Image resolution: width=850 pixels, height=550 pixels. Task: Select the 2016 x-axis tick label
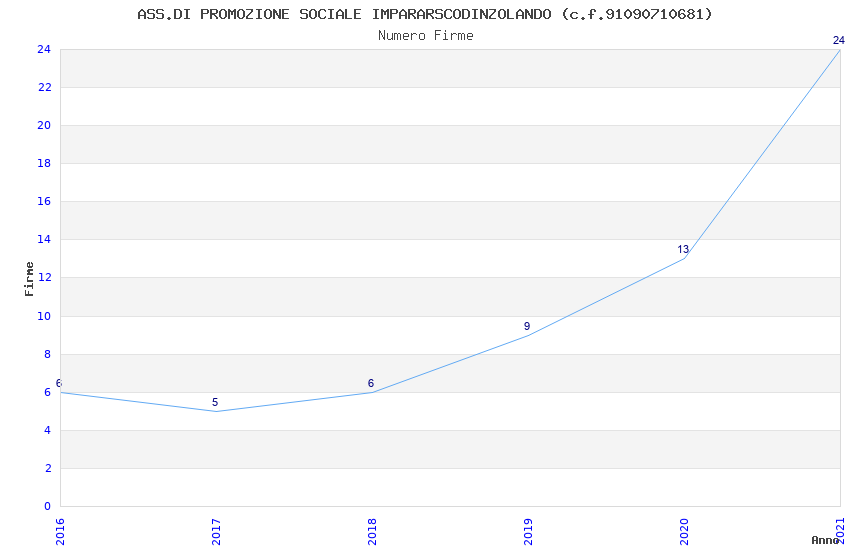coord(60,532)
